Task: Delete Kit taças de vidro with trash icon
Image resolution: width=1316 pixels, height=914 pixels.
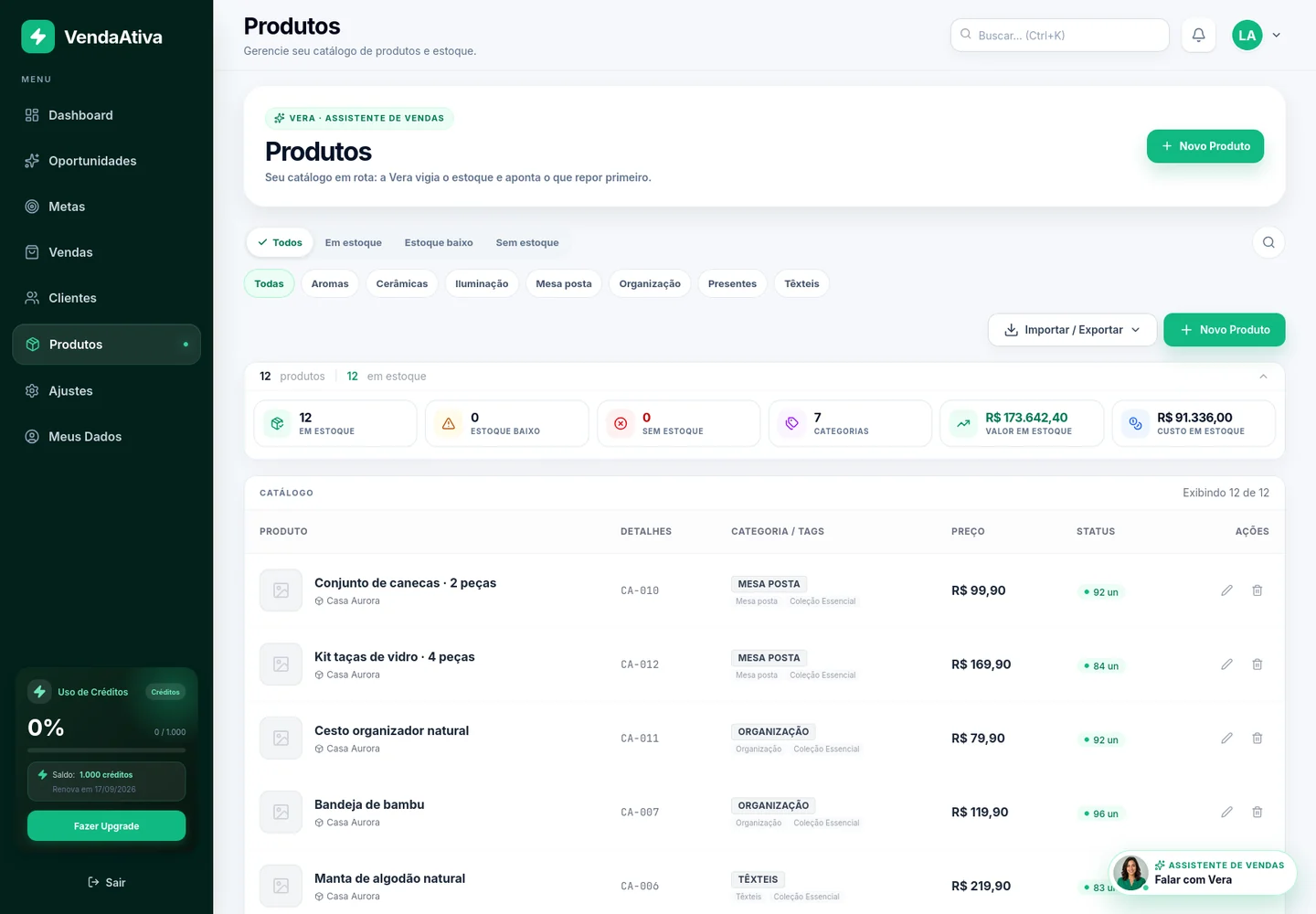Action: [x=1257, y=664]
